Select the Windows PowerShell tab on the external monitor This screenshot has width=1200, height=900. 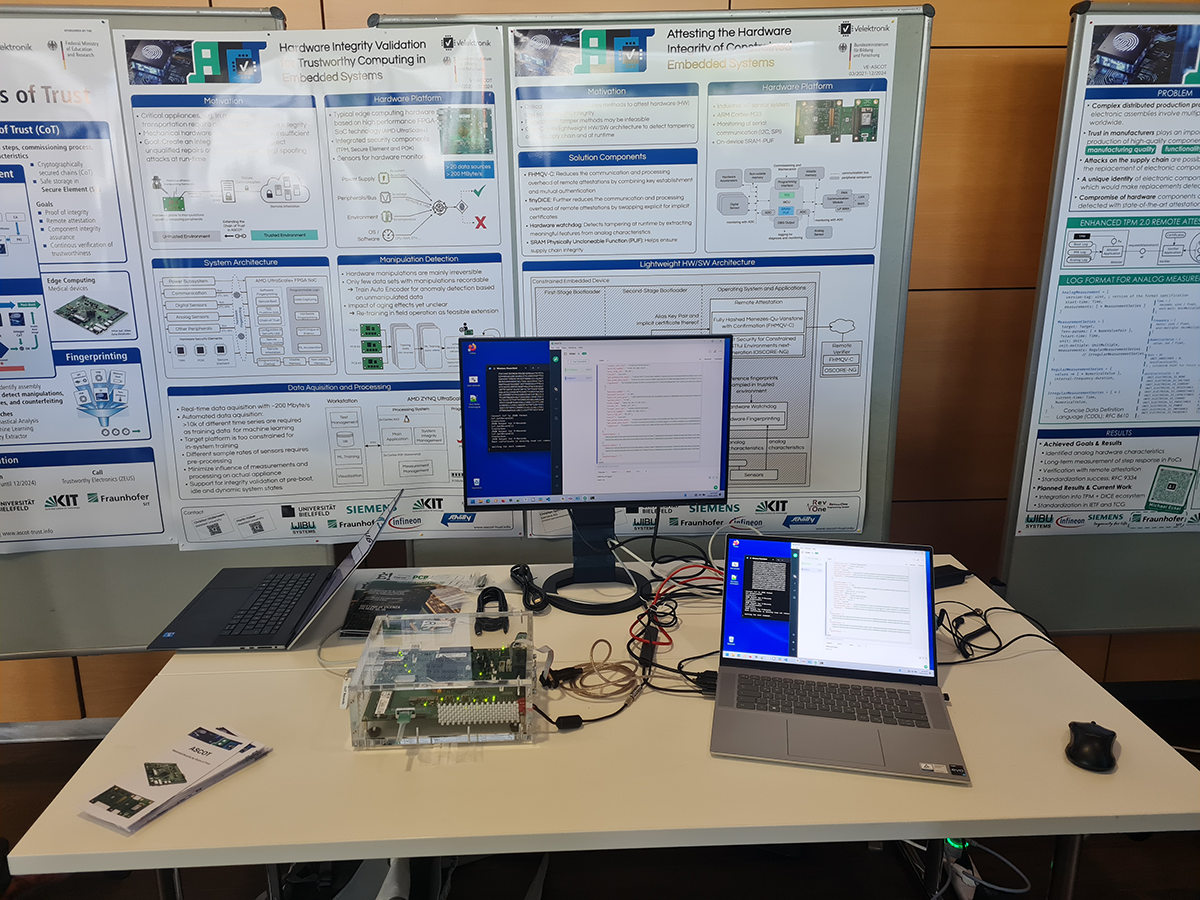click(506, 368)
